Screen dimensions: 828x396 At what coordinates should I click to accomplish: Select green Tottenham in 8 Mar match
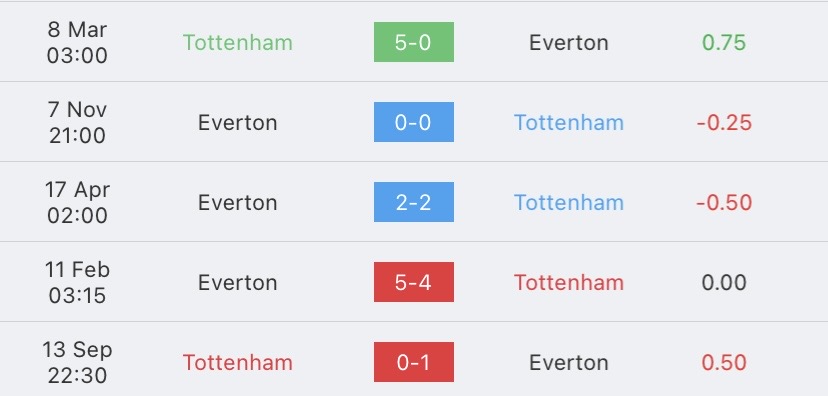click(x=238, y=43)
